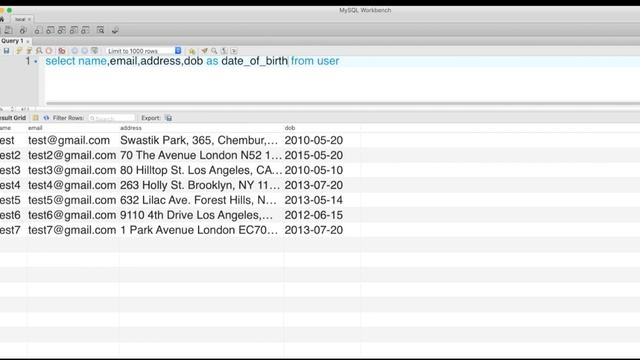Select the 1 Park Avenue London cell
Screen dimensions: 640x360
click(x=201, y=230)
